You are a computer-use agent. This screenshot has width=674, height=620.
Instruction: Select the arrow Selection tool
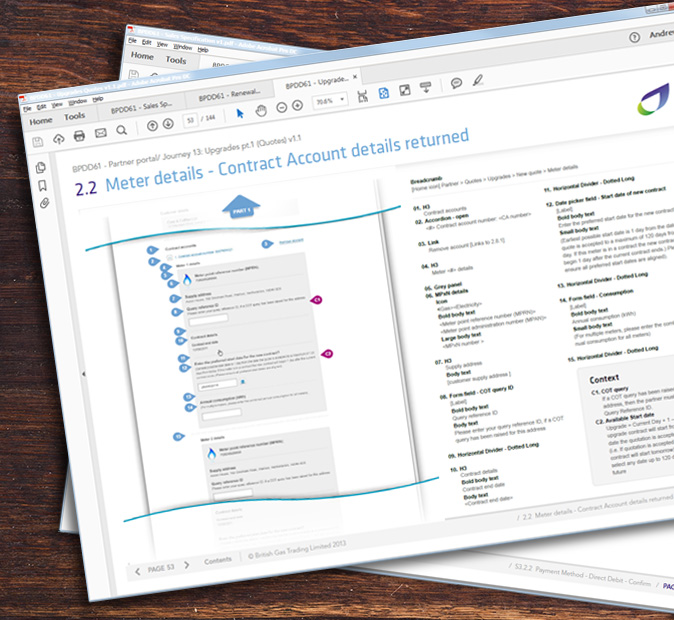(240, 112)
